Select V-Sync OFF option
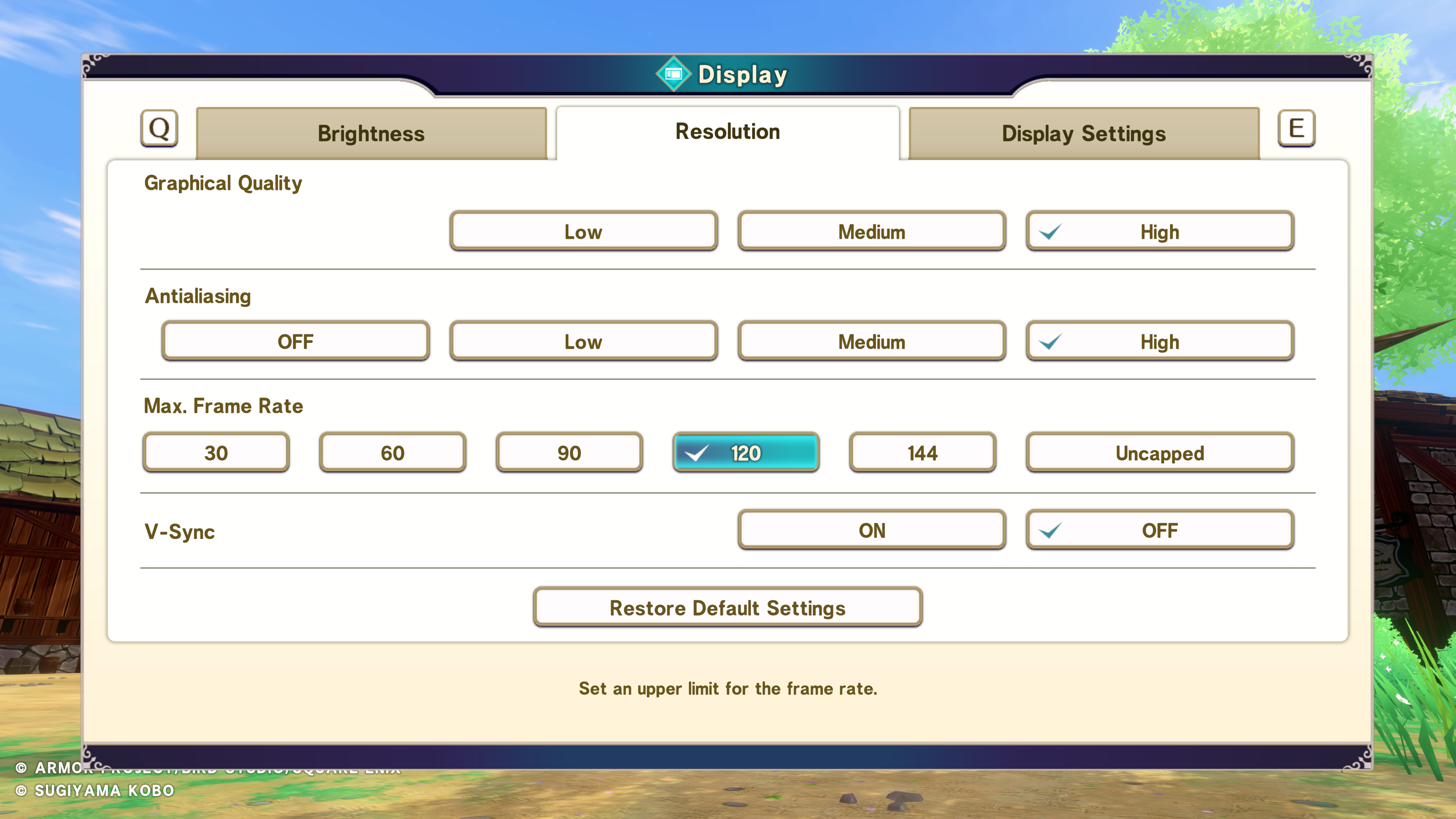This screenshot has height=819, width=1456. click(x=1160, y=530)
